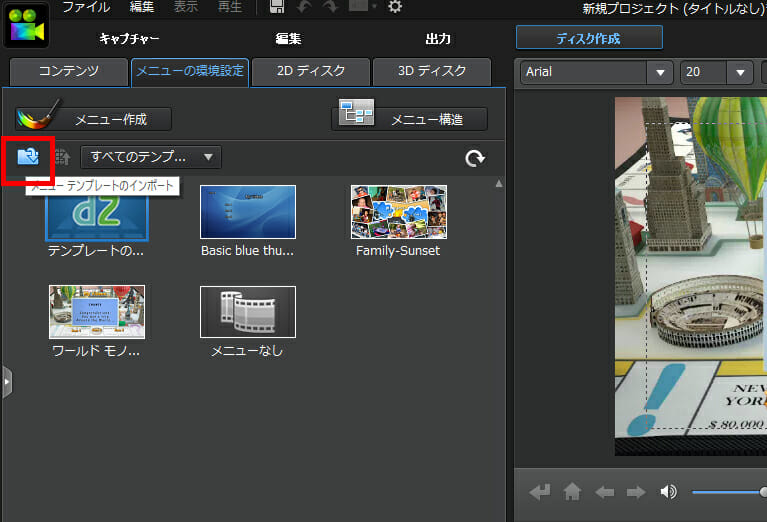Screen dimensions: 767x522
Task: Click the PowerDirector camera logo icon
Action: coord(26,25)
